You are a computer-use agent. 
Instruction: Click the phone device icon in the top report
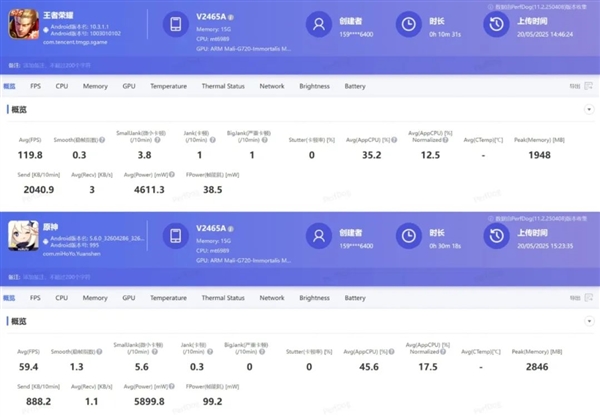coord(174,25)
